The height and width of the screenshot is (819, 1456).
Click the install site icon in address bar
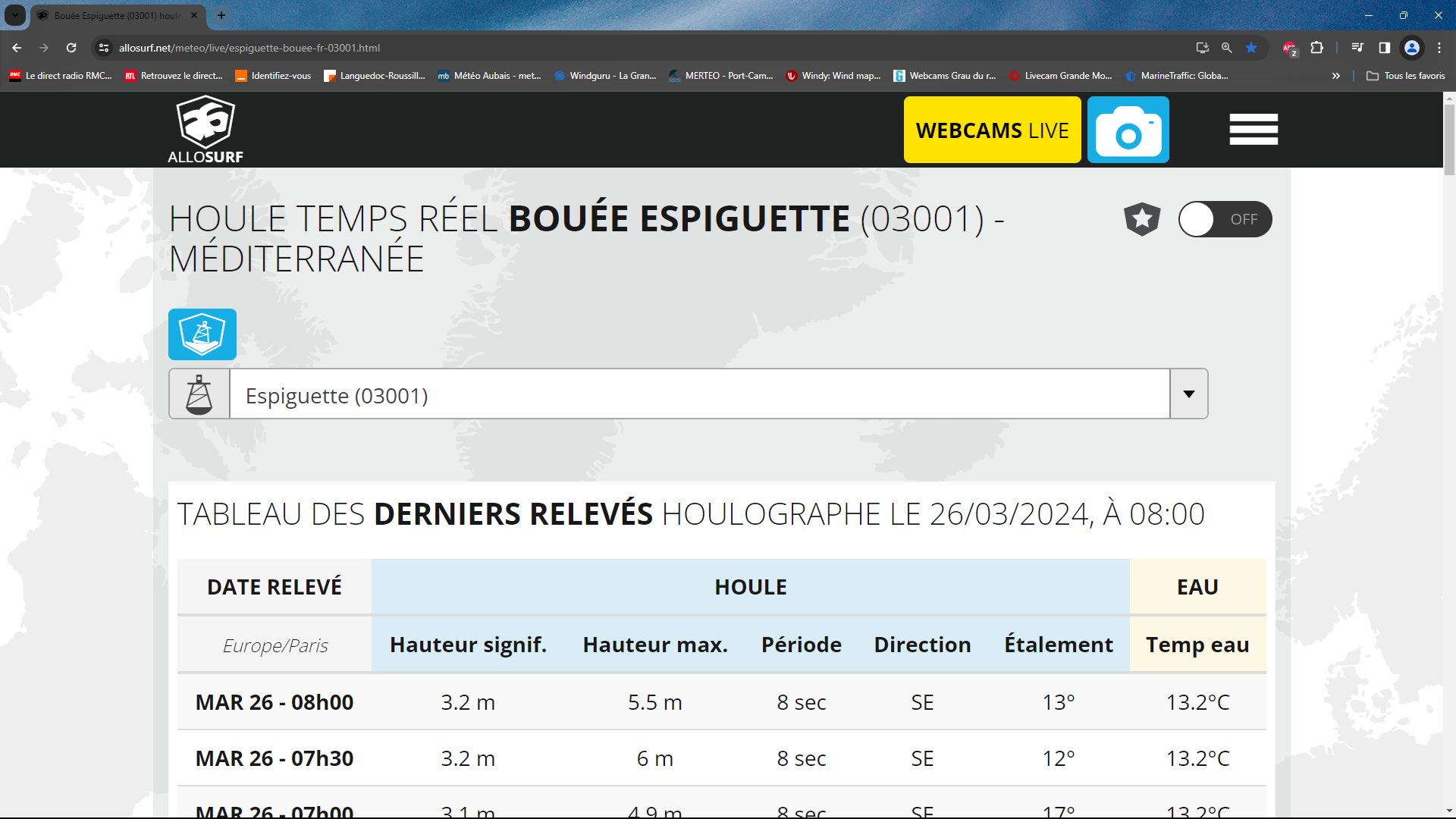tap(1203, 48)
